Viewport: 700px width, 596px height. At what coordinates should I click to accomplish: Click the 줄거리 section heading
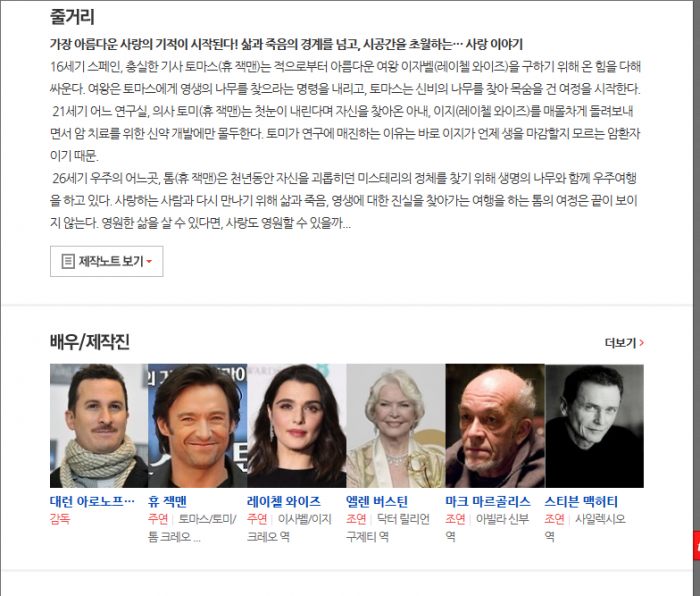(72, 17)
